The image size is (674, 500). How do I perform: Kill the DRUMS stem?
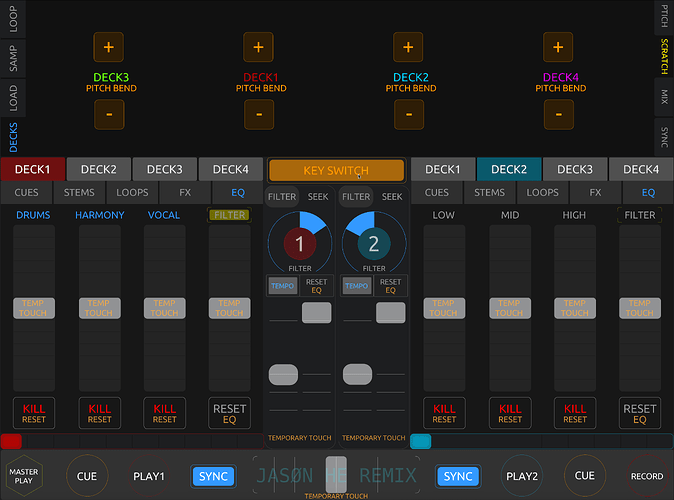coord(33,413)
